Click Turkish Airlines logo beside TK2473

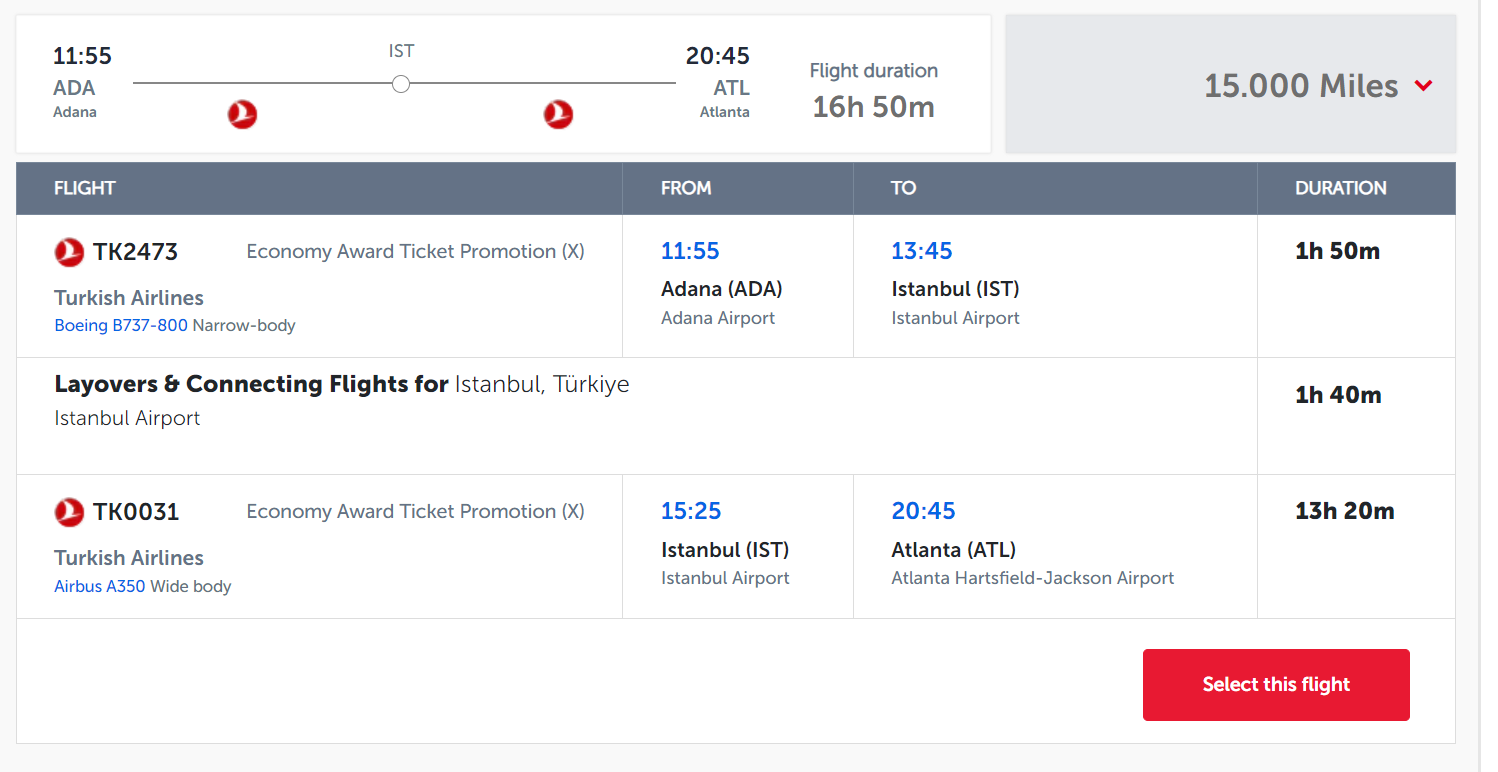pos(69,252)
